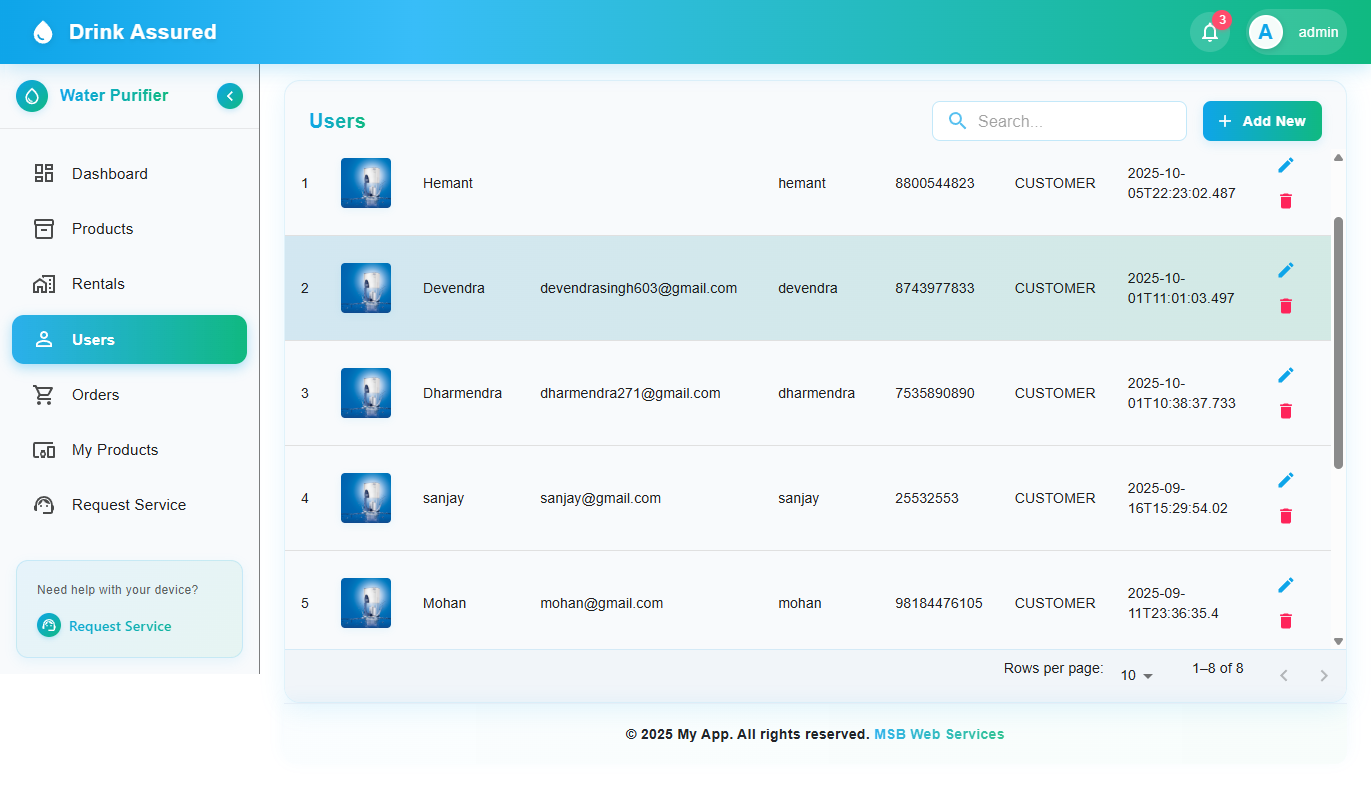
Task: Delete Devendra's user with trash icon
Action: click(1286, 306)
